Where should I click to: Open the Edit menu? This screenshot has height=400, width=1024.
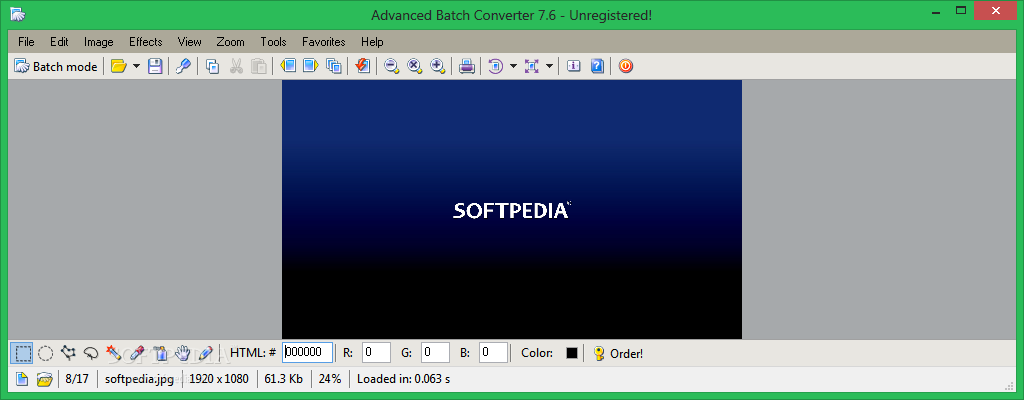click(x=59, y=42)
